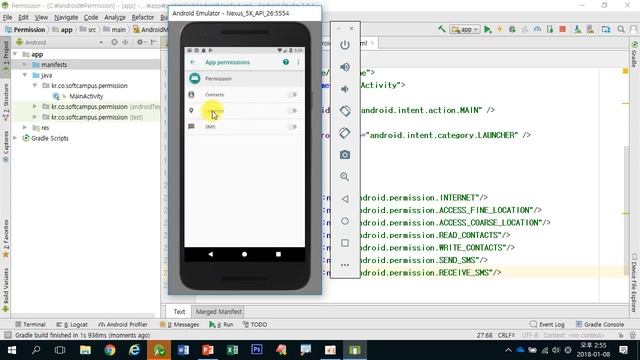Open the Gradle Console
This screenshot has width=640, height=360.
600,324
